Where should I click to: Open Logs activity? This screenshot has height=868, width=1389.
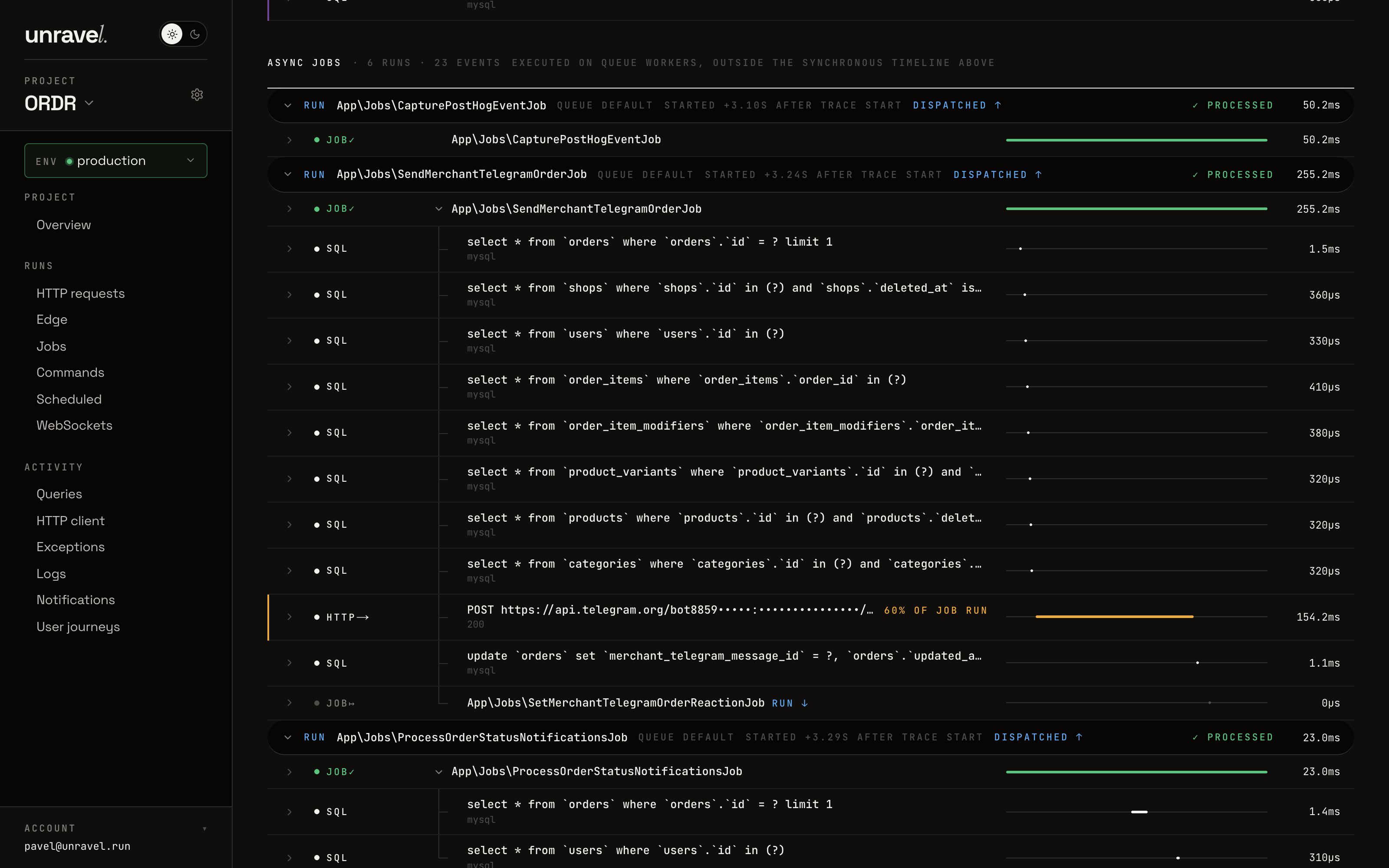click(51, 573)
